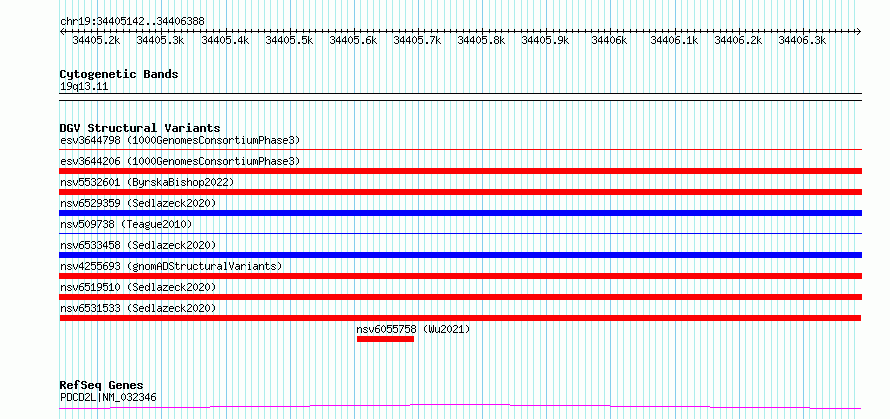890x419 pixels.
Task: Click the 34405.2k ruler tick label
Action: point(96,40)
